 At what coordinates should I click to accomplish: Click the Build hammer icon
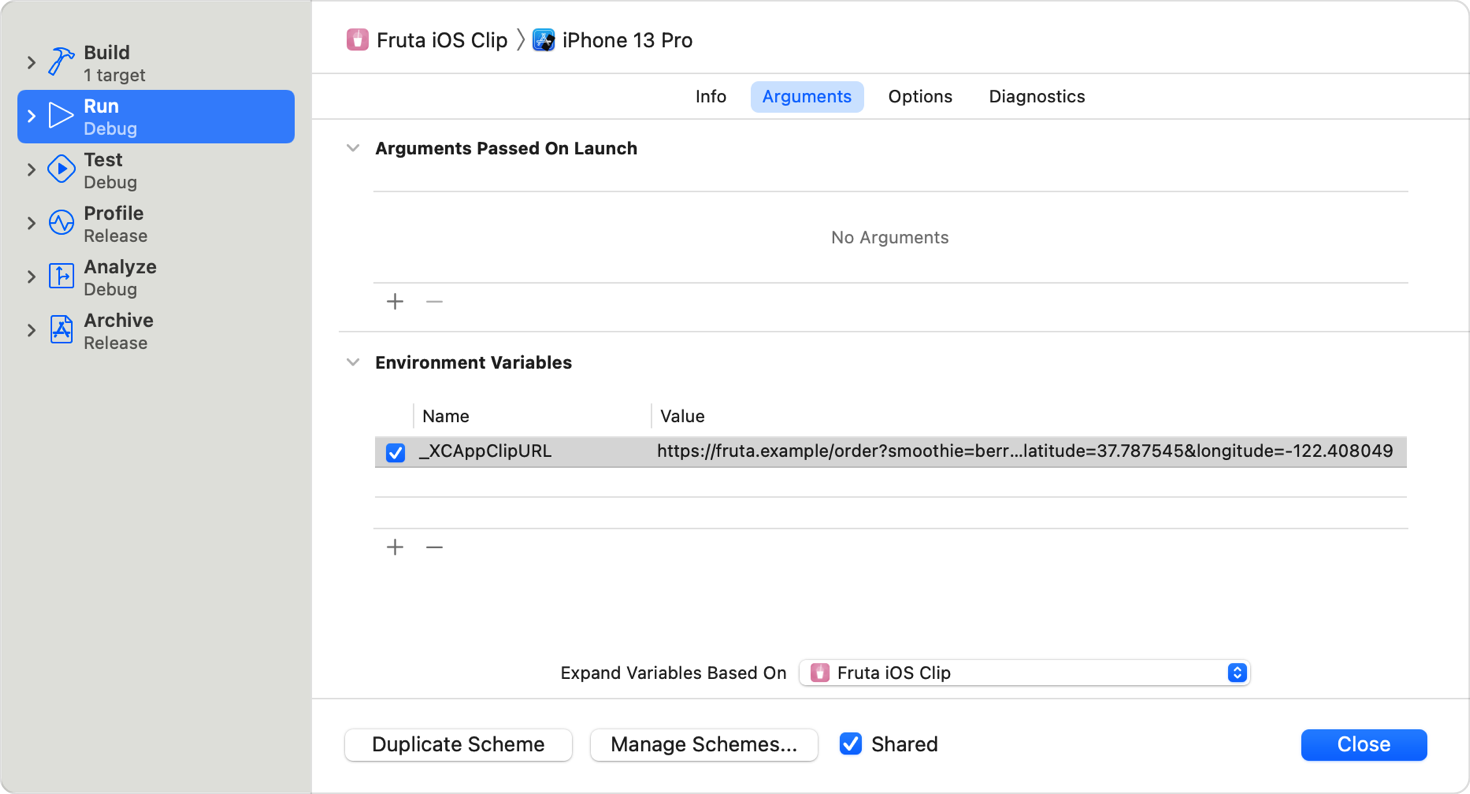tap(62, 63)
